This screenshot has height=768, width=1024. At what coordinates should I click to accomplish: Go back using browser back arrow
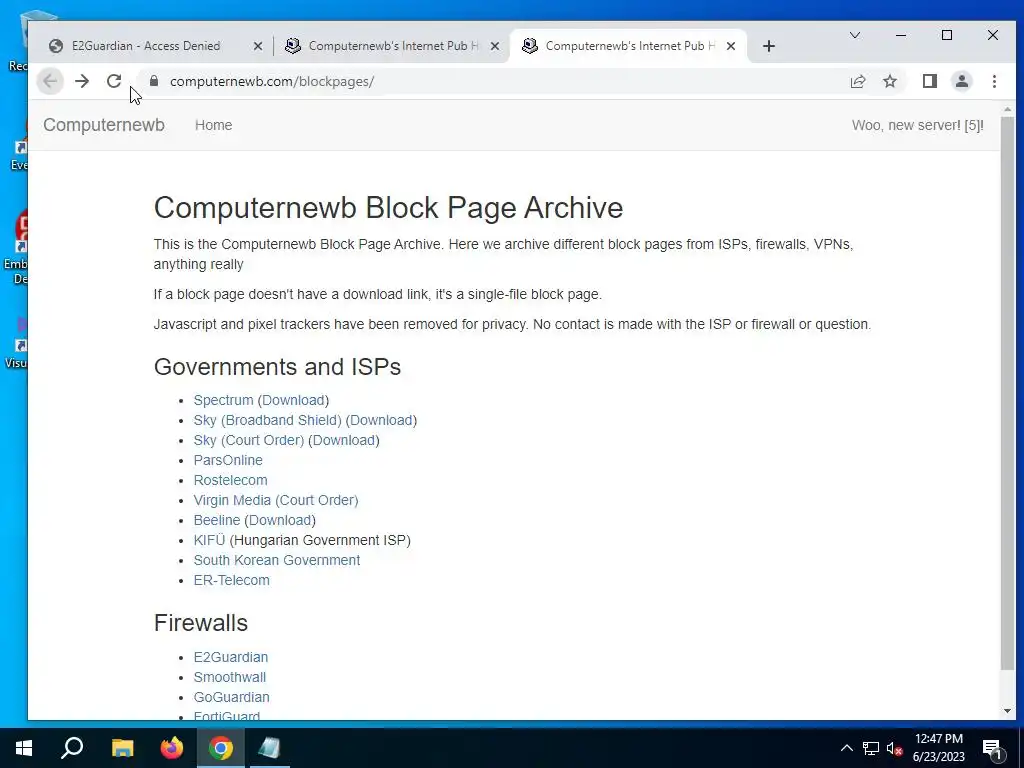click(x=50, y=82)
